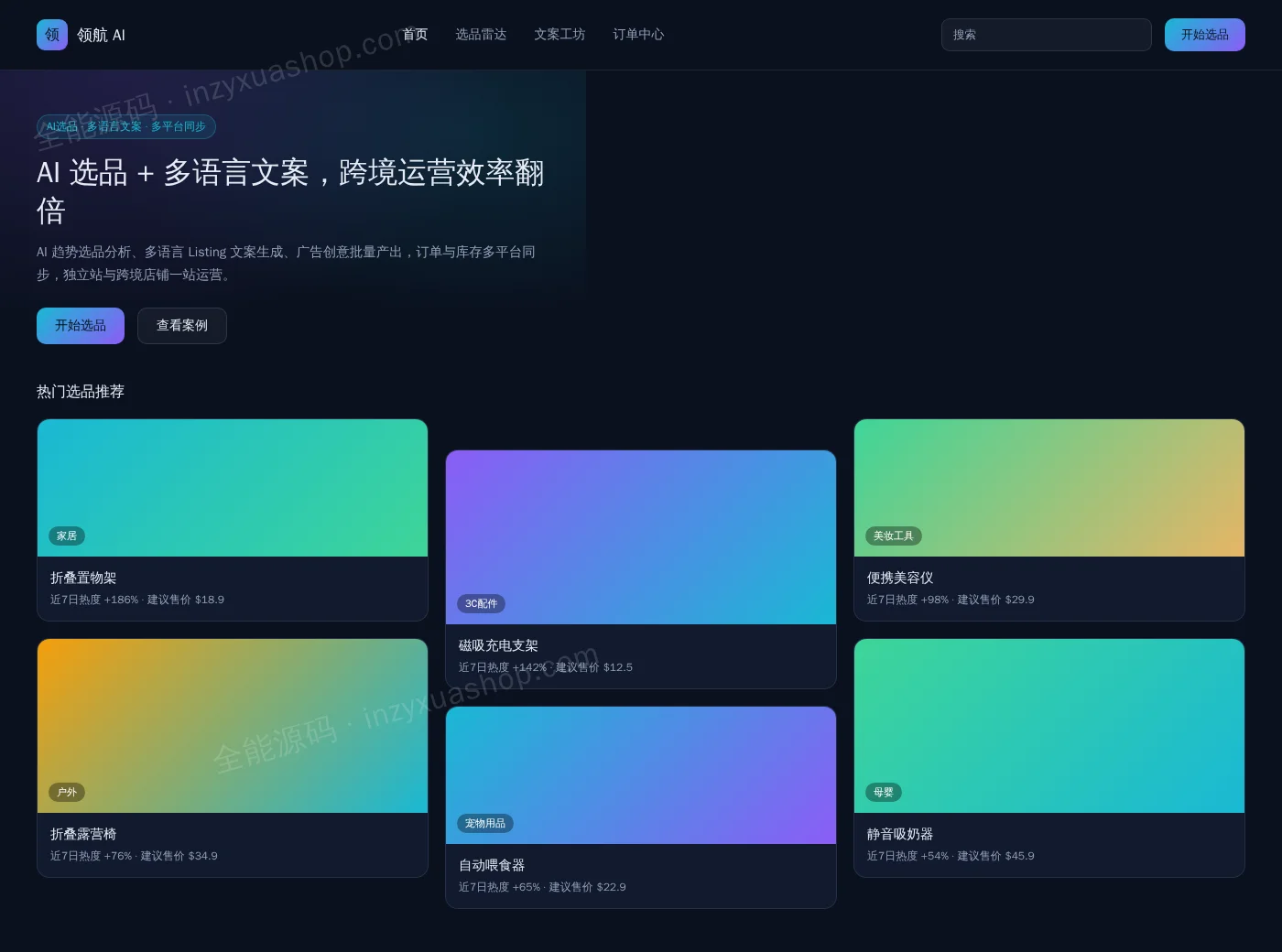This screenshot has height=952, width=1282.
Task: Click the AI选品 · 多语言文案 · 多平台同步 badge
Action: (x=126, y=126)
